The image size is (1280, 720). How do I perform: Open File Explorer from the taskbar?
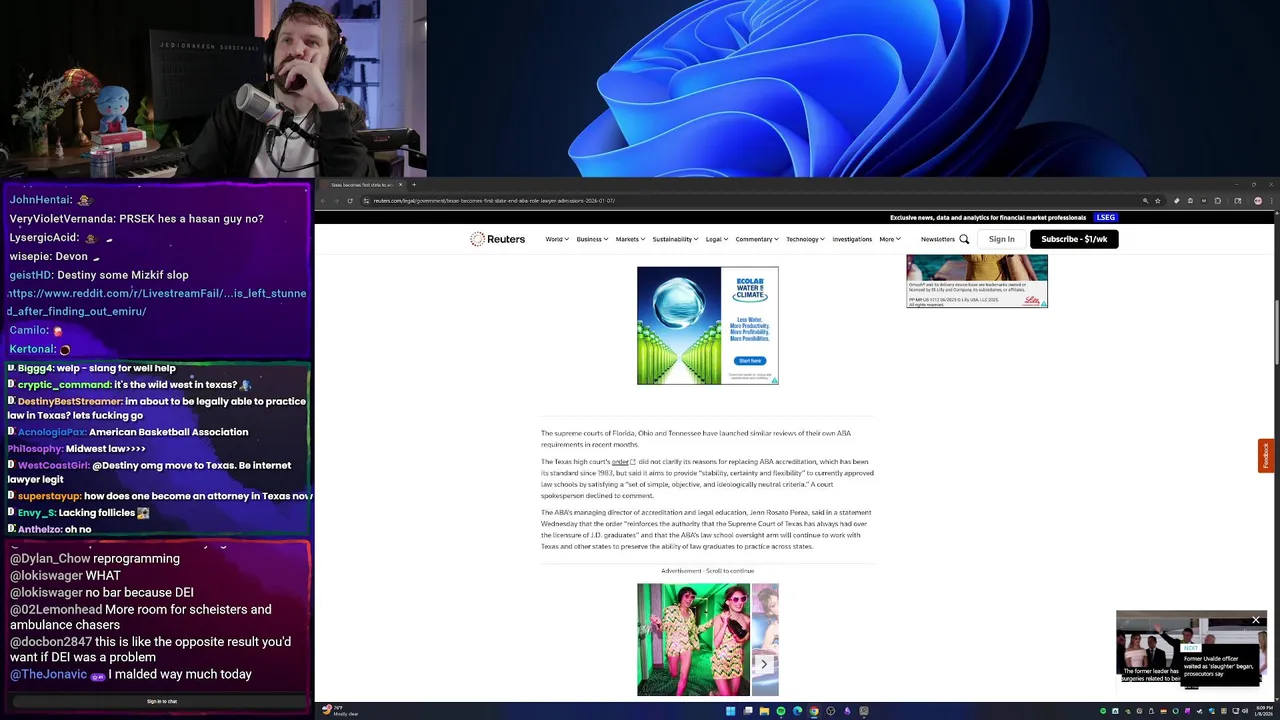tap(764, 711)
